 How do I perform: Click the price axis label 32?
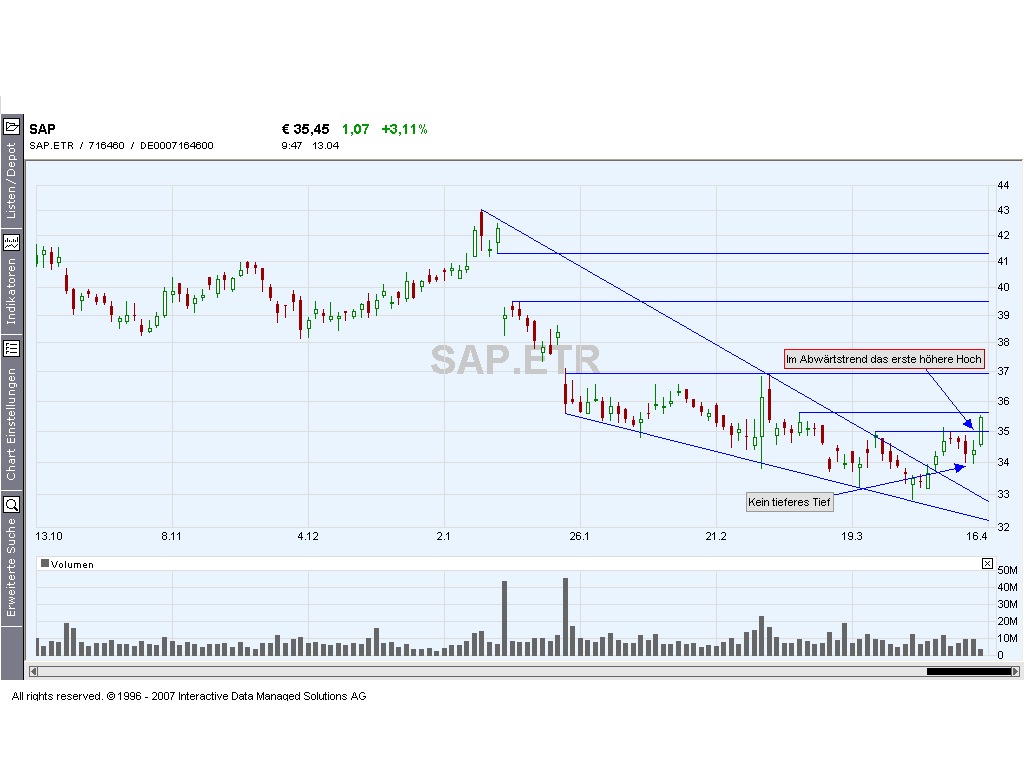(1003, 527)
